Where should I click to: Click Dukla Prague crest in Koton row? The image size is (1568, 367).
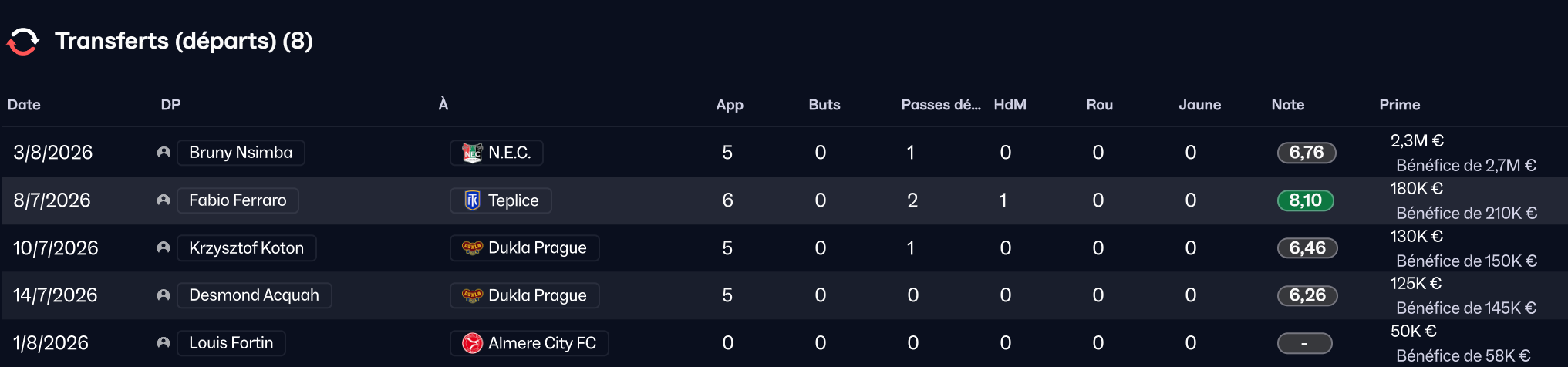(x=472, y=248)
